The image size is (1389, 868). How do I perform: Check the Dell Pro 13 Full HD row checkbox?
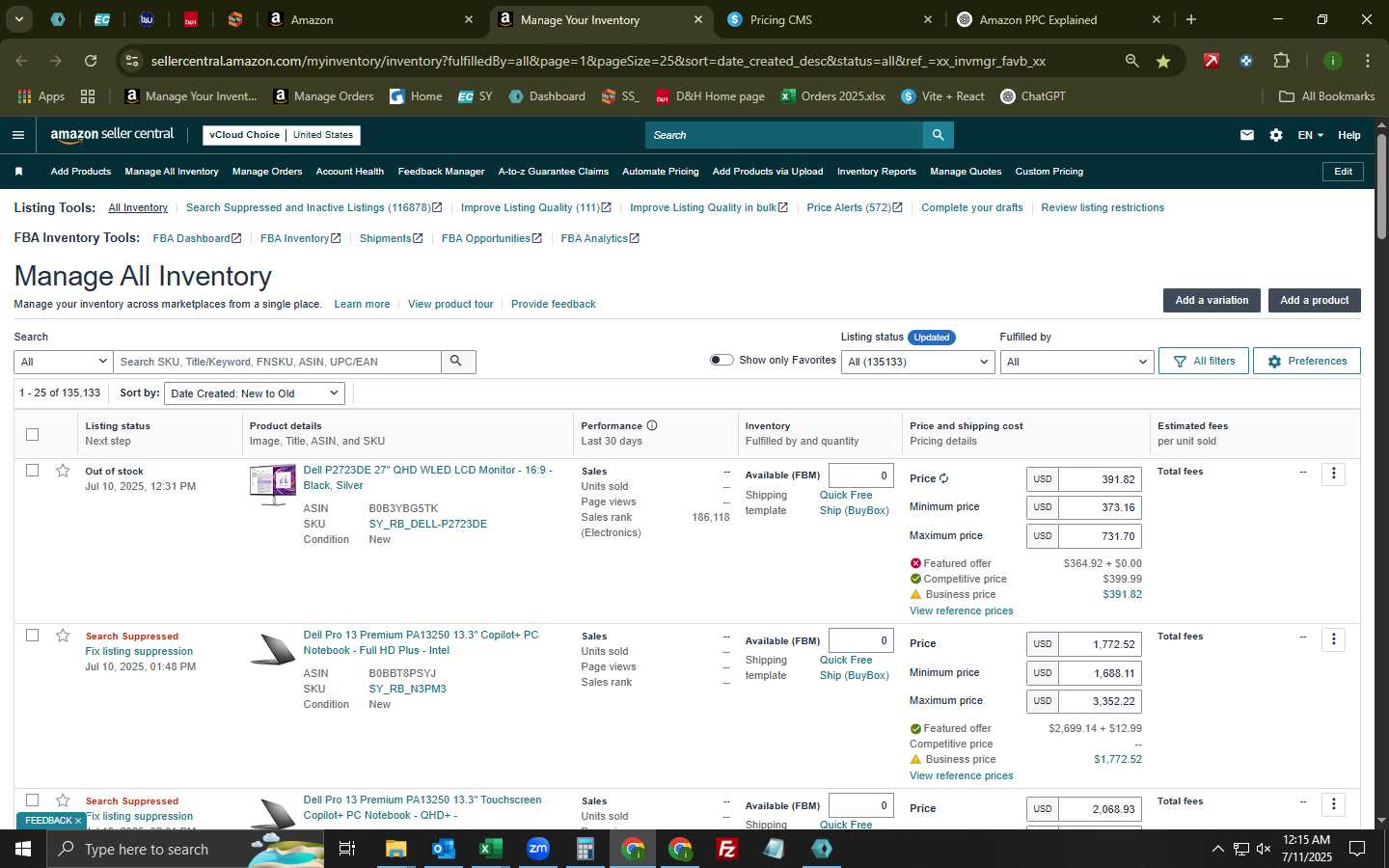32,636
